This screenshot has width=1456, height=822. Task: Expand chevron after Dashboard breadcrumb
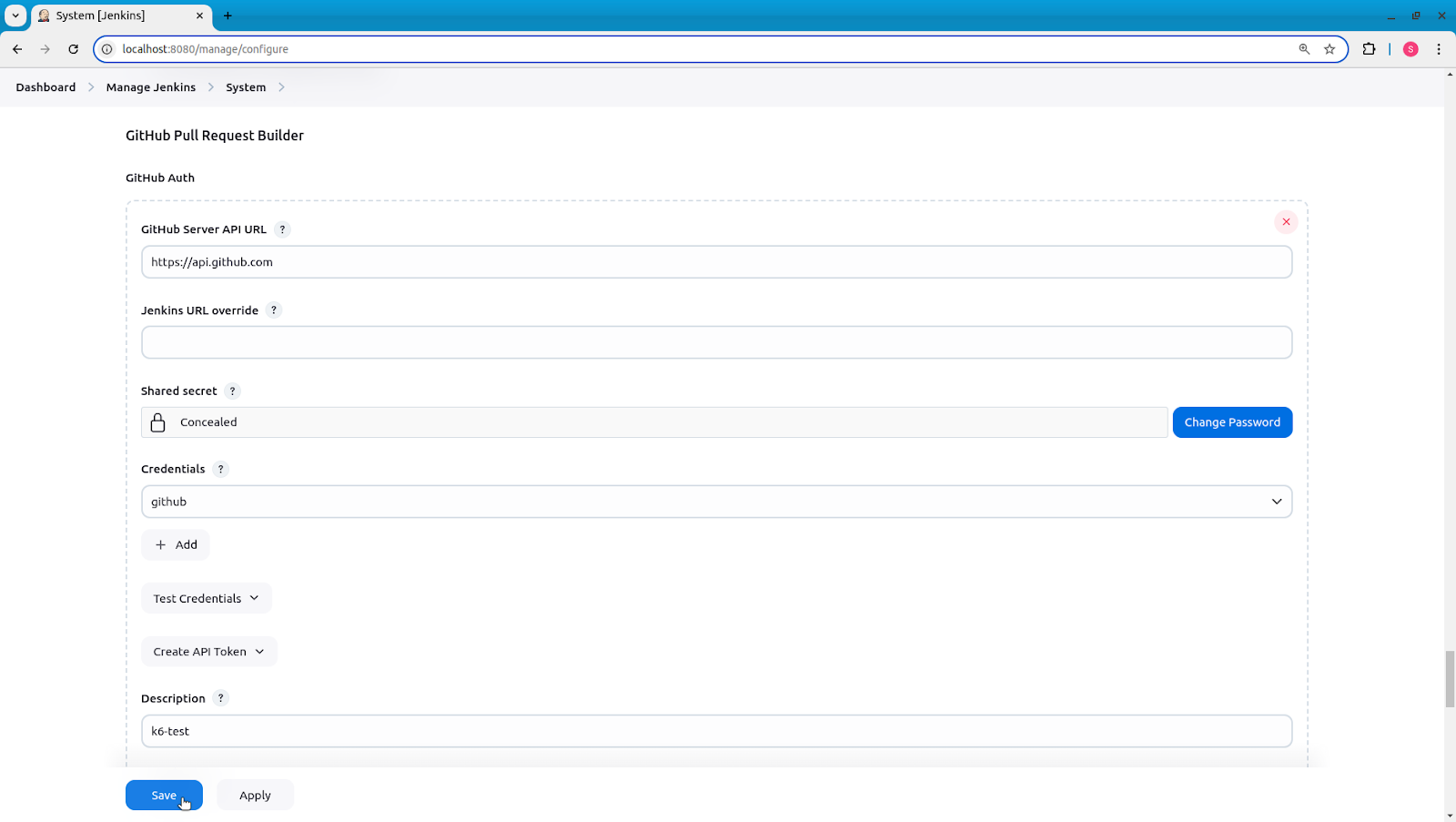pyautogui.click(x=91, y=87)
